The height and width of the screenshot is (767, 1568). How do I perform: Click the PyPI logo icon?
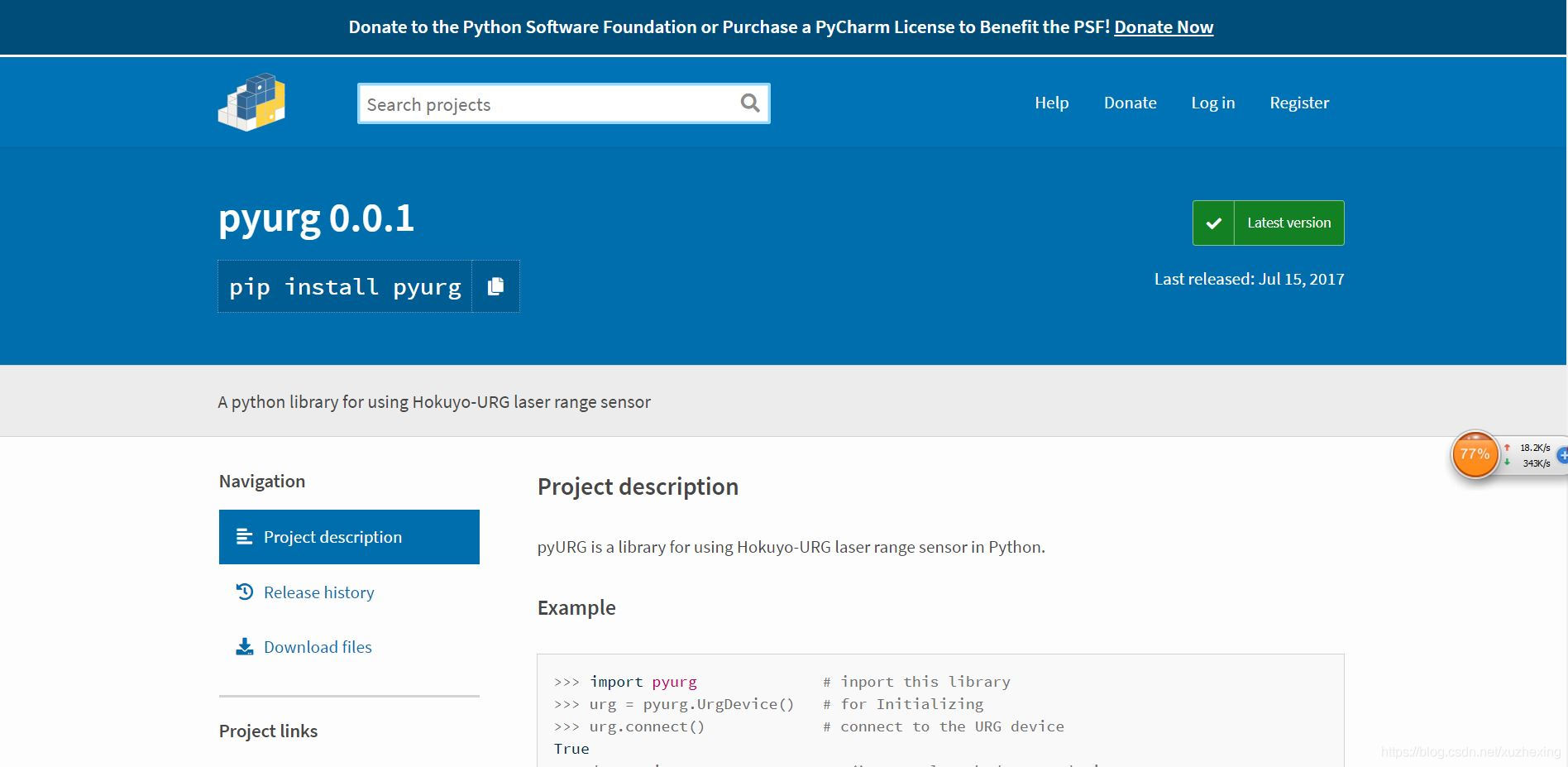[x=251, y=103]
